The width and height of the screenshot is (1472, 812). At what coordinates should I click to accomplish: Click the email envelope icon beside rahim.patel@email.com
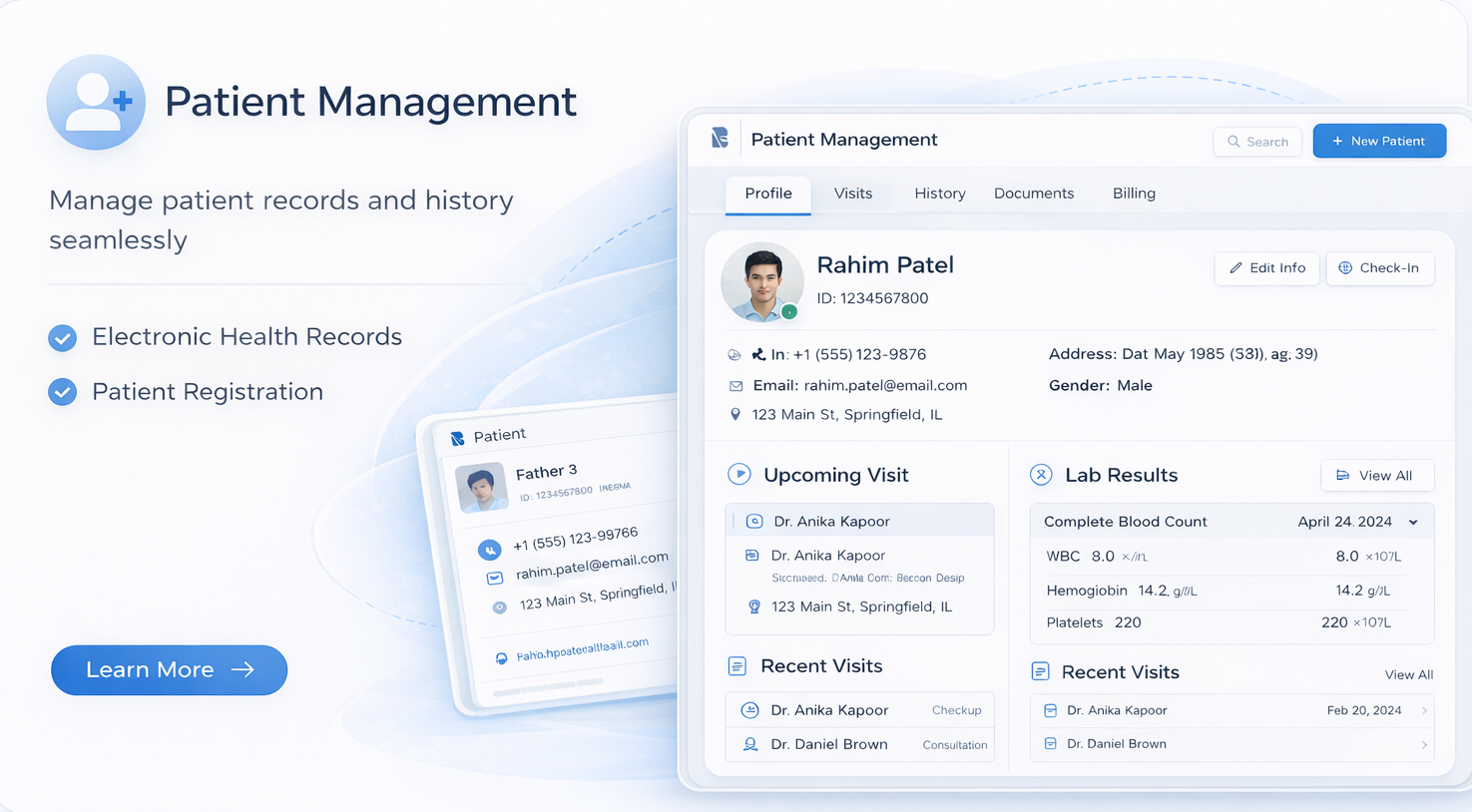click(x=736, y=386)
